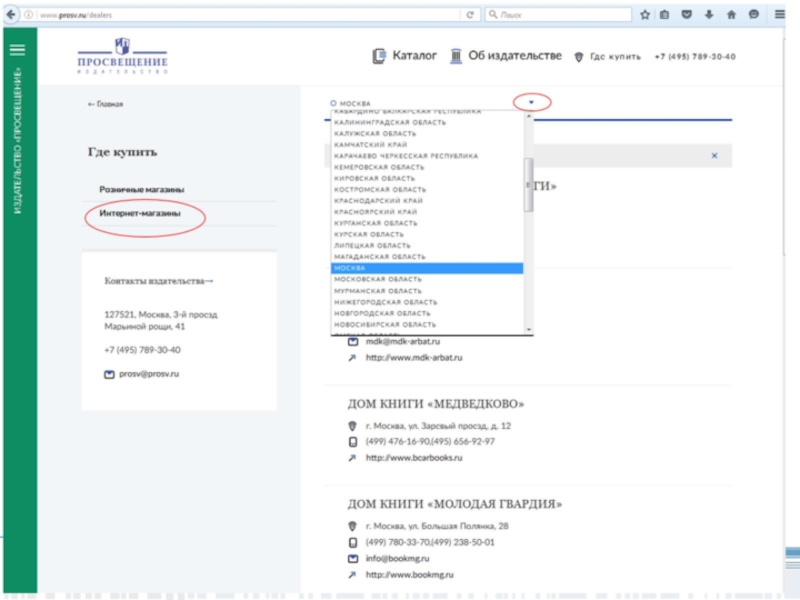Open the Каталог menu item

[414, 56]
